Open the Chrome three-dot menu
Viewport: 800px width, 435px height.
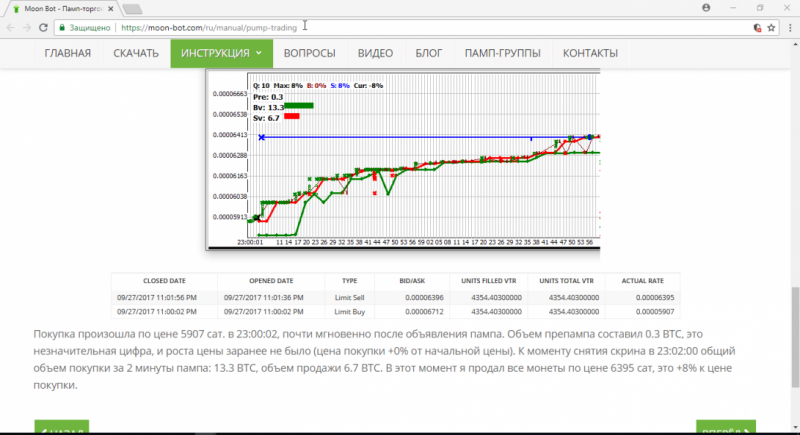[x=790, y=28]
